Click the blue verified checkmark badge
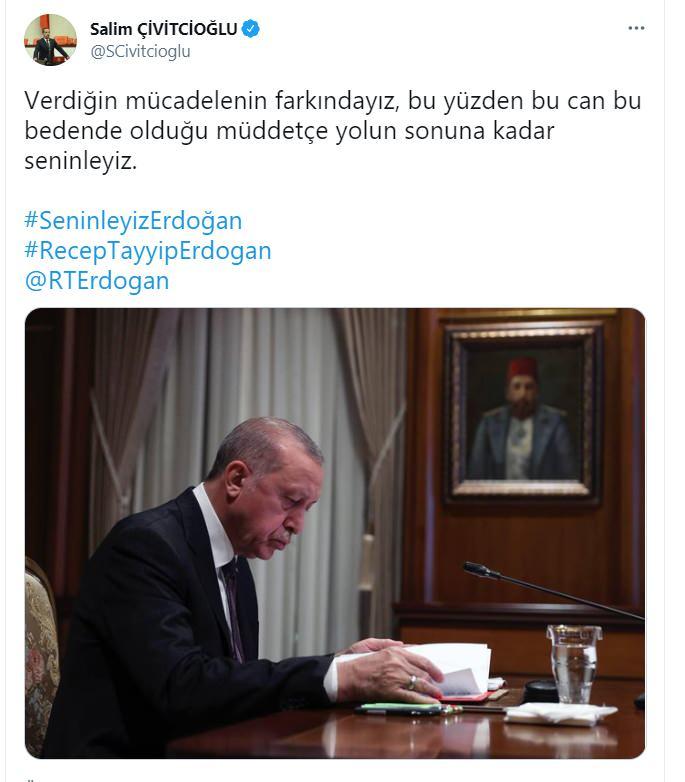The image size is (685, 782). click(251, 29)
